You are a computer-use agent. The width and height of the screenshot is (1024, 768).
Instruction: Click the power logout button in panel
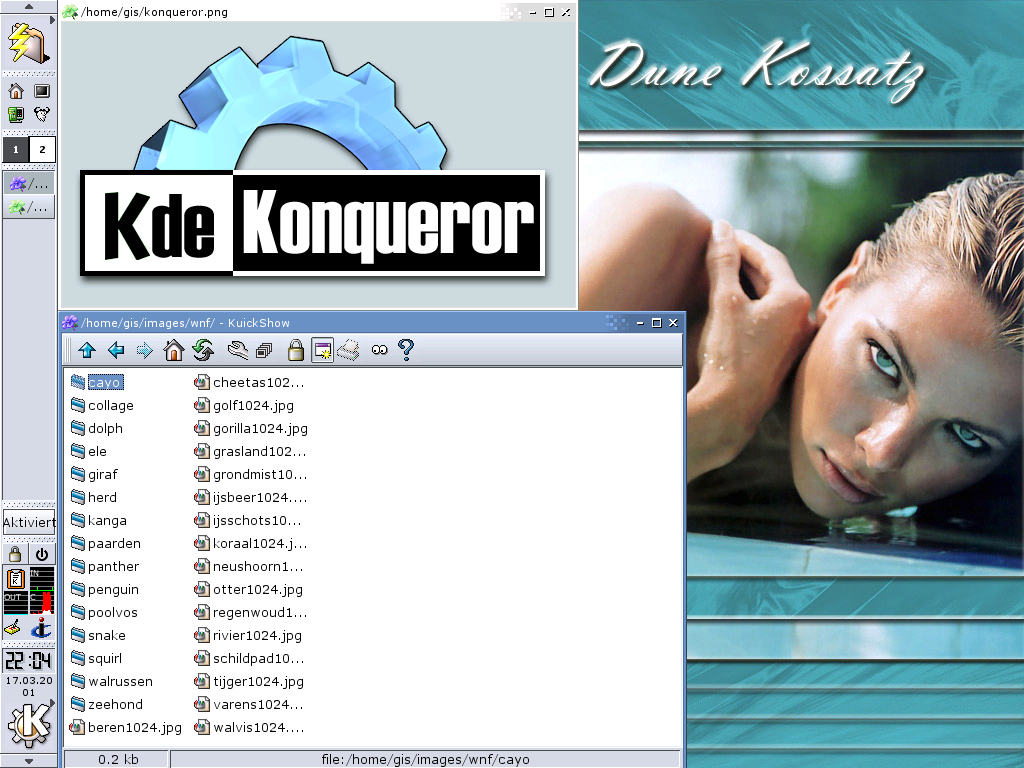[42, 554]
